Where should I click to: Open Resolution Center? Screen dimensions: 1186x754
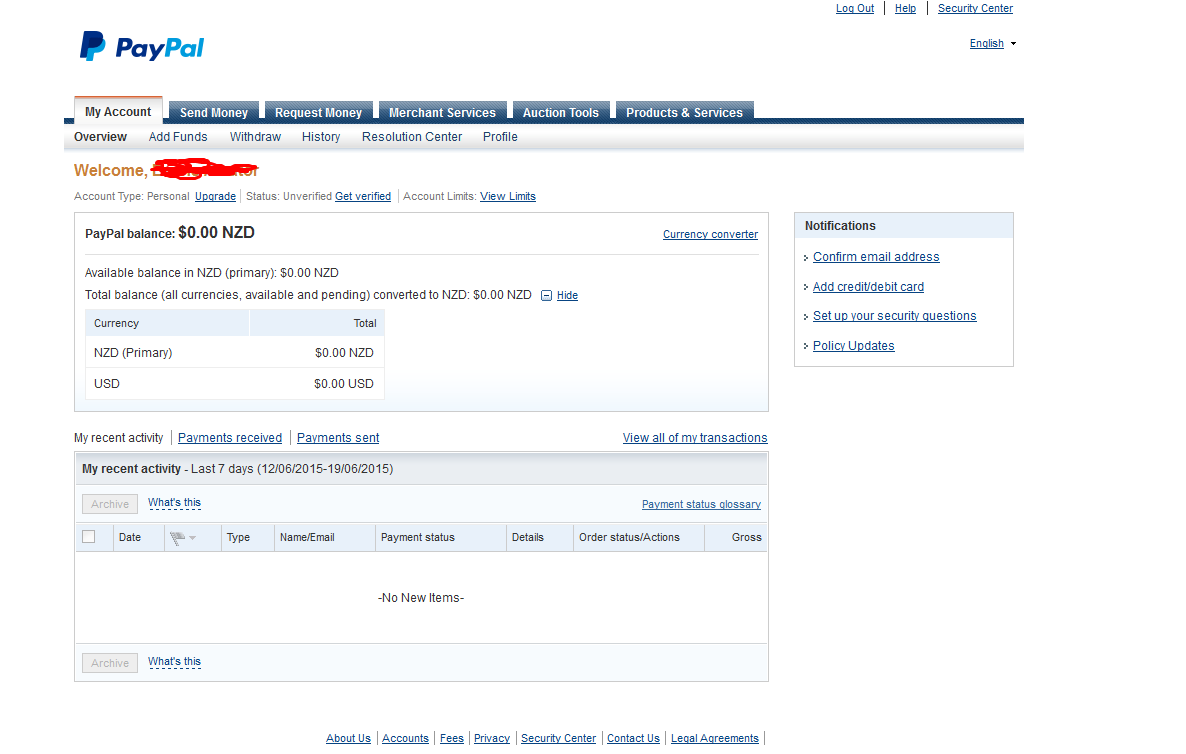point(411,137)
